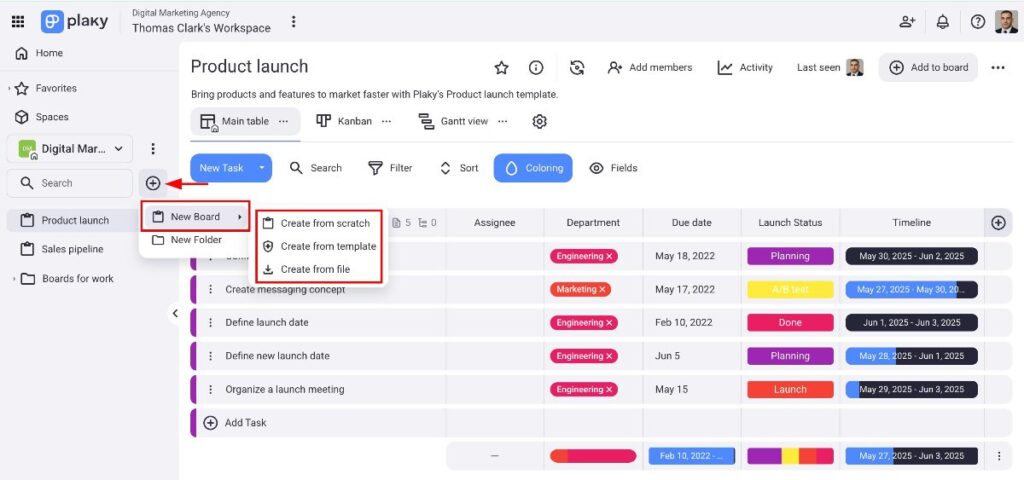Click the Department column header
Image resolution: width=1024 pixels, height=480 pixels.
pyautogui.click(x=593, y=223)
